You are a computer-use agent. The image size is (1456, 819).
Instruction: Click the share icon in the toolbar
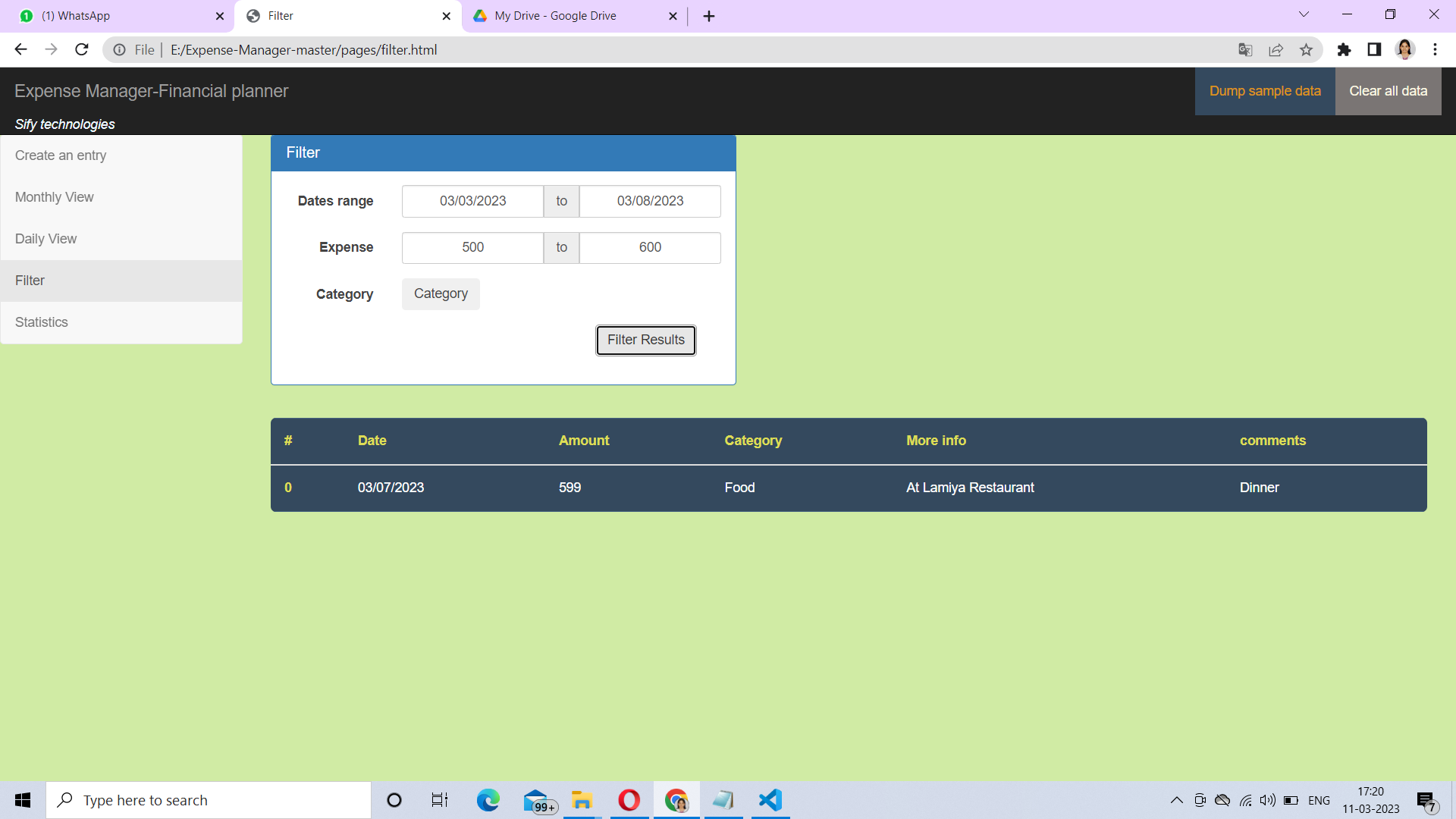(1276, 49)
